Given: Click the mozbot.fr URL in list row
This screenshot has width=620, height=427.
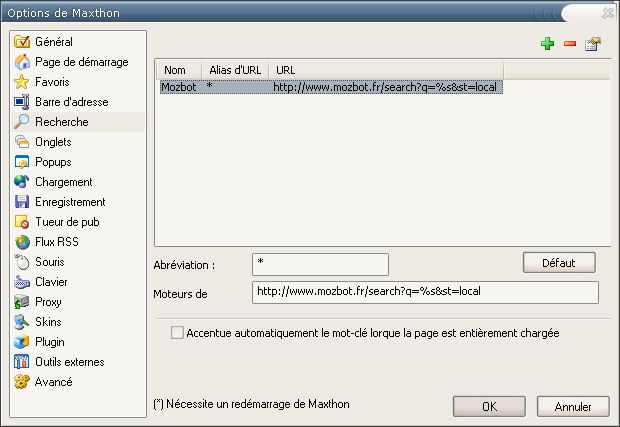Looking at the screenshot, I should point(384,87).
